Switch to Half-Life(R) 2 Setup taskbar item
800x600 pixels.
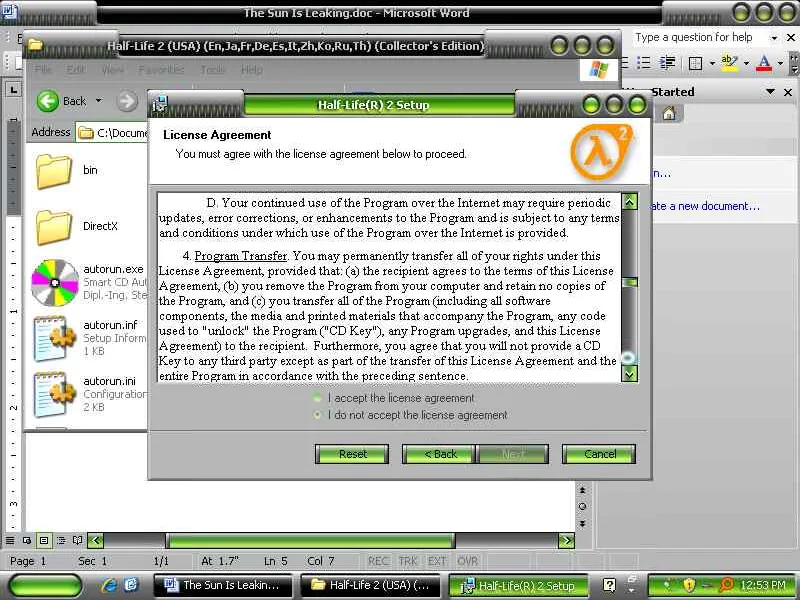[518, 585]
